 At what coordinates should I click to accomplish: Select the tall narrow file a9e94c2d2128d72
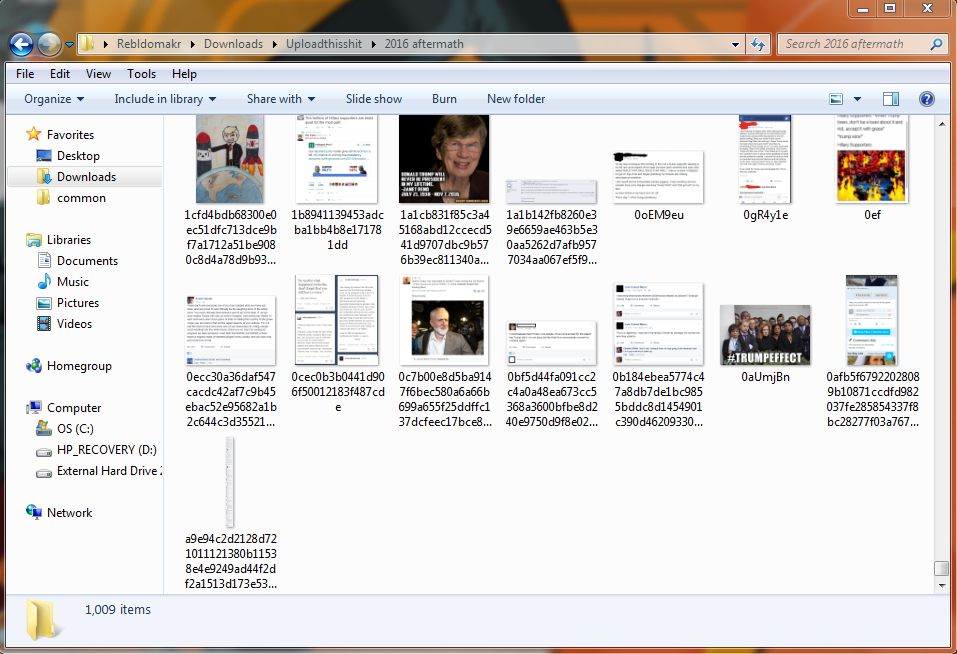[x=229, y=482]
